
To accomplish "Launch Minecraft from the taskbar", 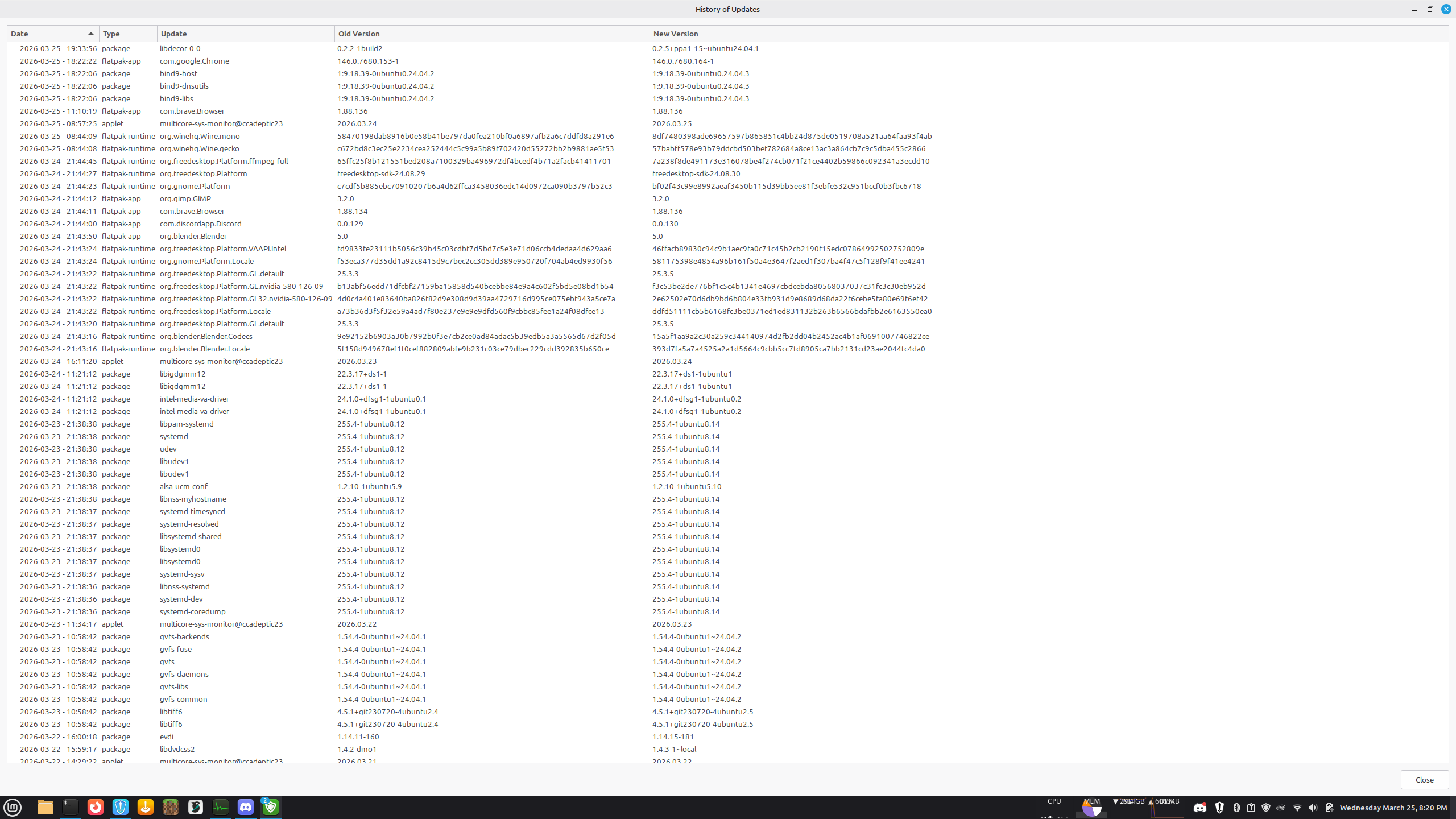I will coord(170,807).
